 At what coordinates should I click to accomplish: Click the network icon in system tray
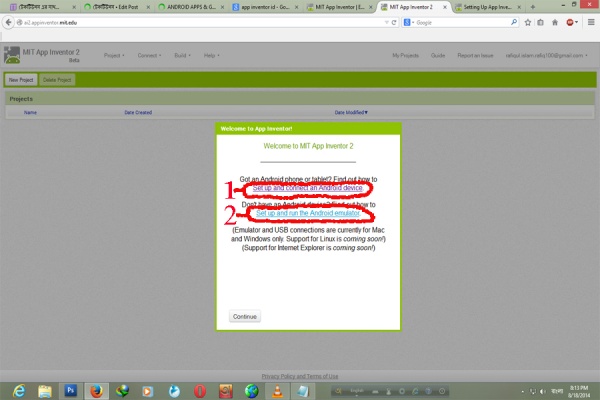tap(533, 391)
